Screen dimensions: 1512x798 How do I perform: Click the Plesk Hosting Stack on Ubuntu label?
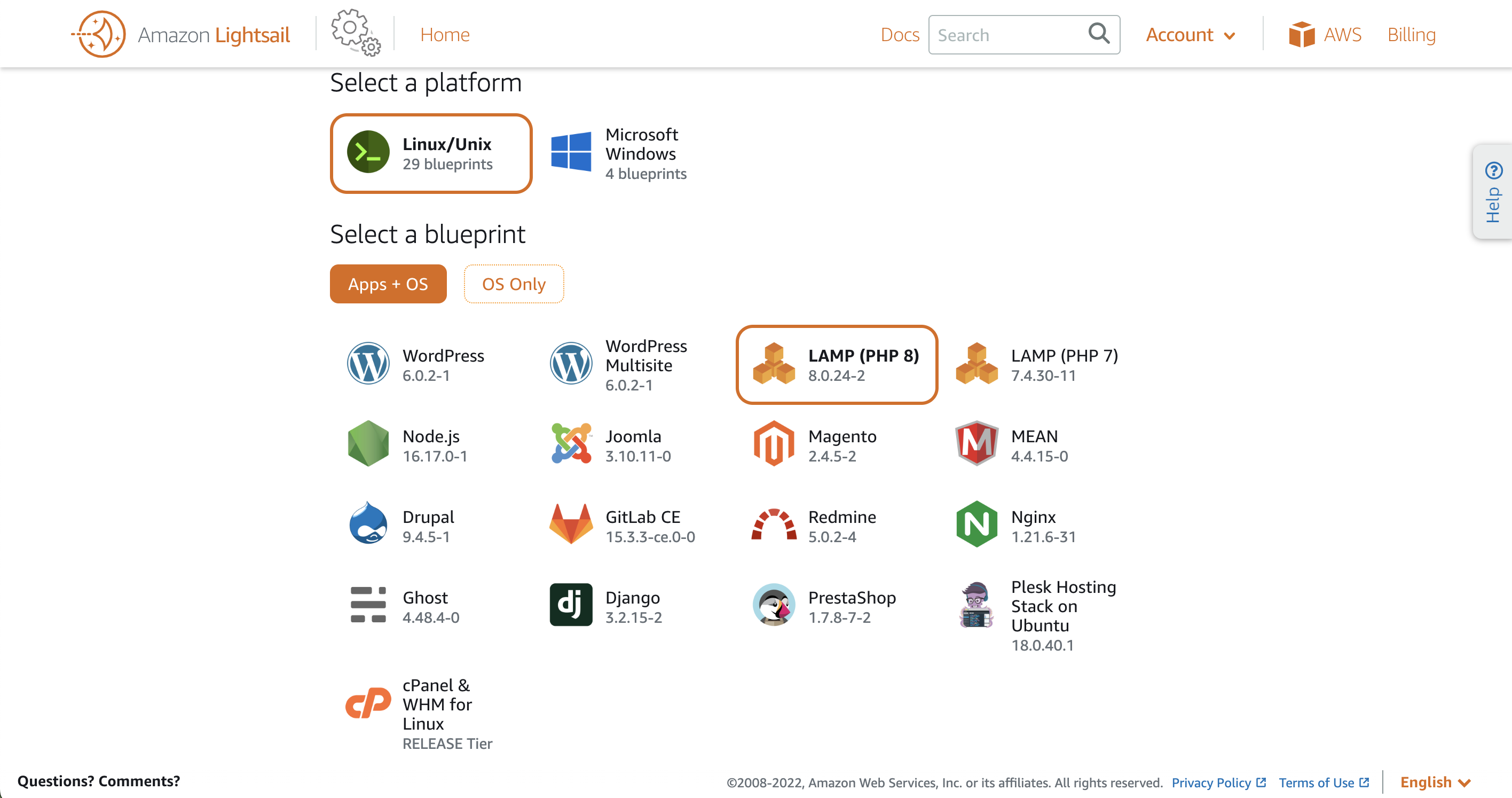(1064, 615)
